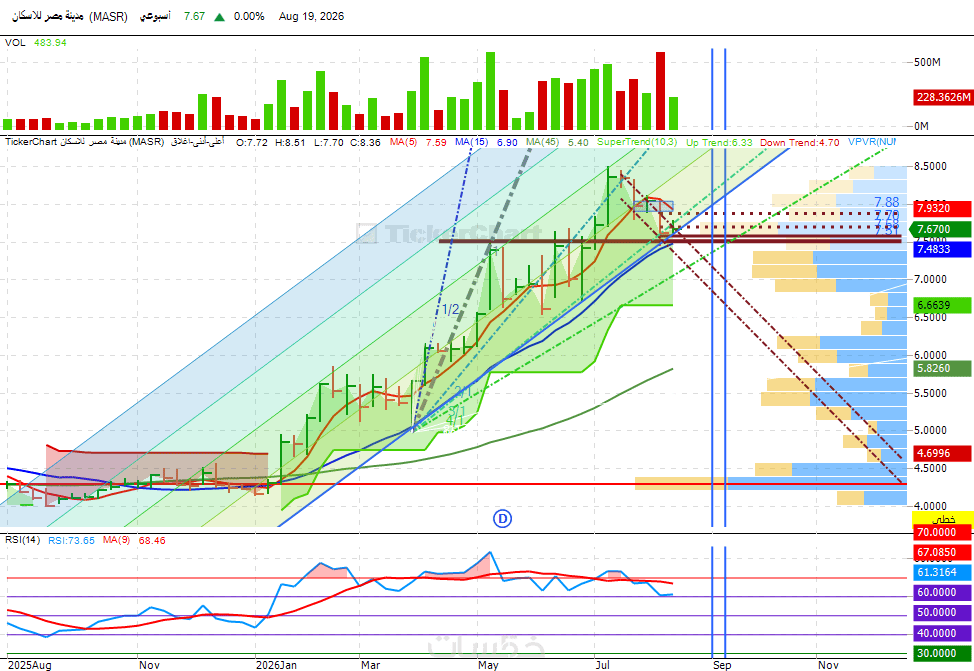The width and height of the screenshot is (974, 671).
Task: Click the RSI:73.65 reading
Action: pos(71,541)
